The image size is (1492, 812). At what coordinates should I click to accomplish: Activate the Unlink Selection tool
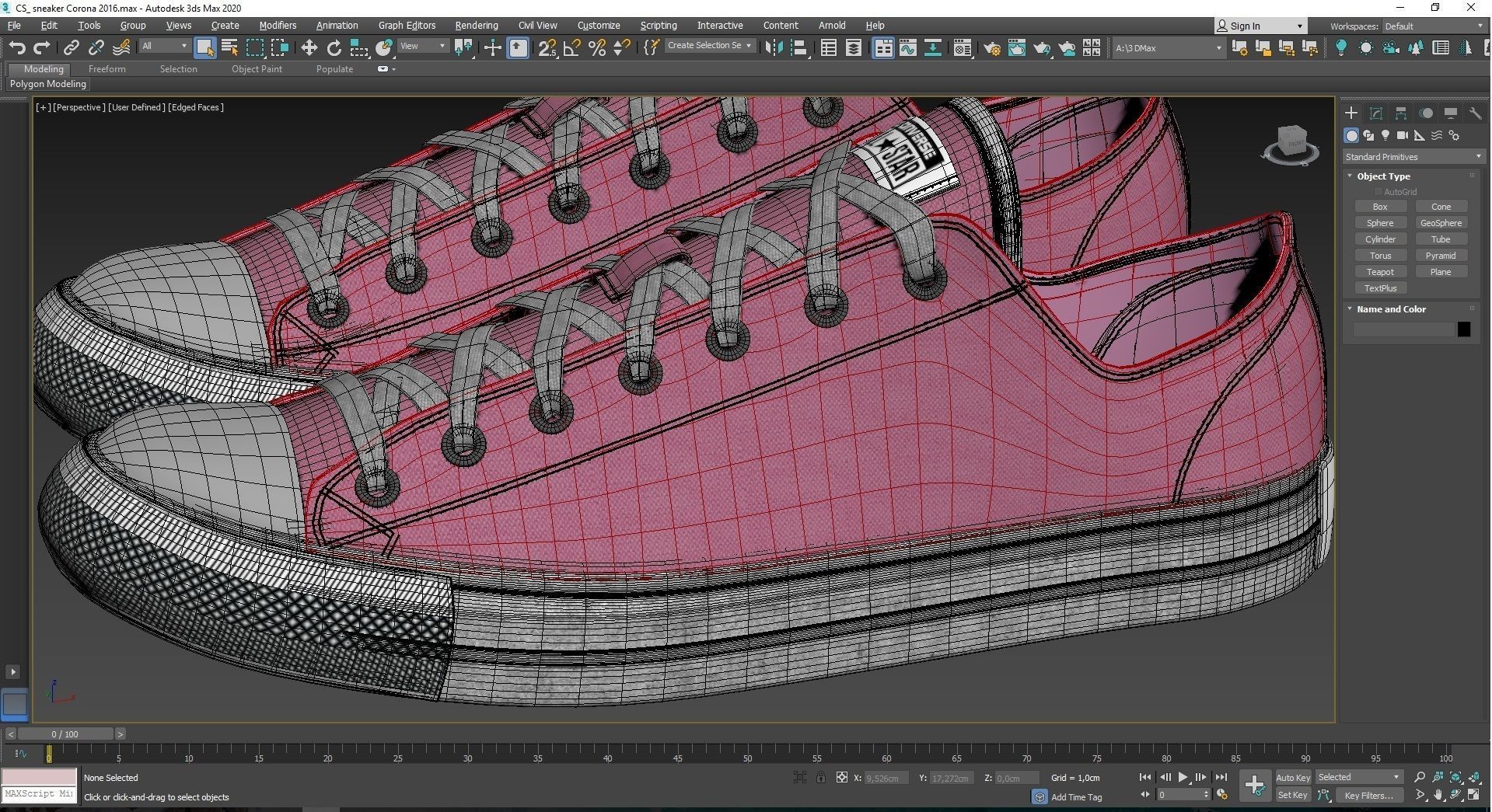96,48
